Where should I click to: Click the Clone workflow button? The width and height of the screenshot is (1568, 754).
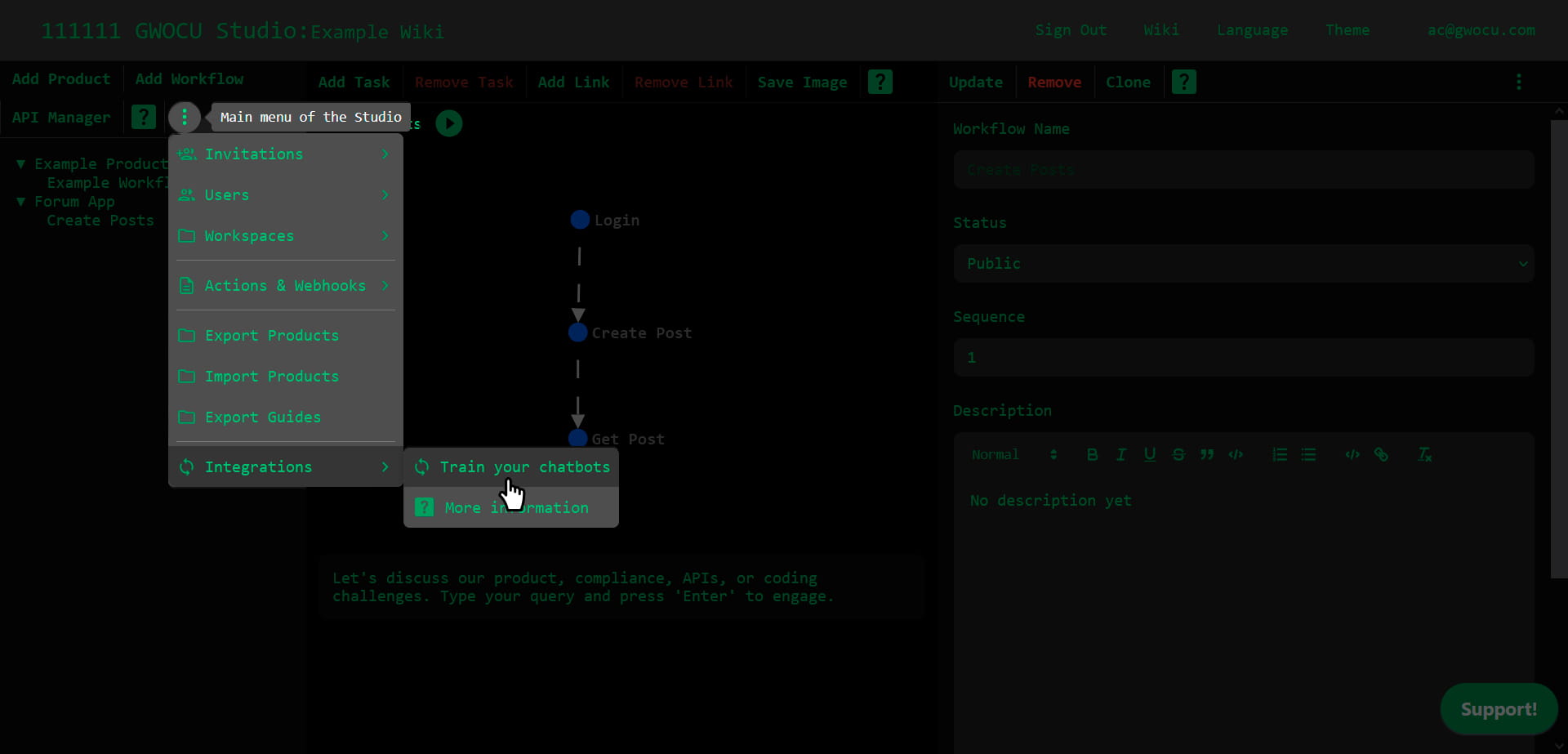click(1129, 83)
